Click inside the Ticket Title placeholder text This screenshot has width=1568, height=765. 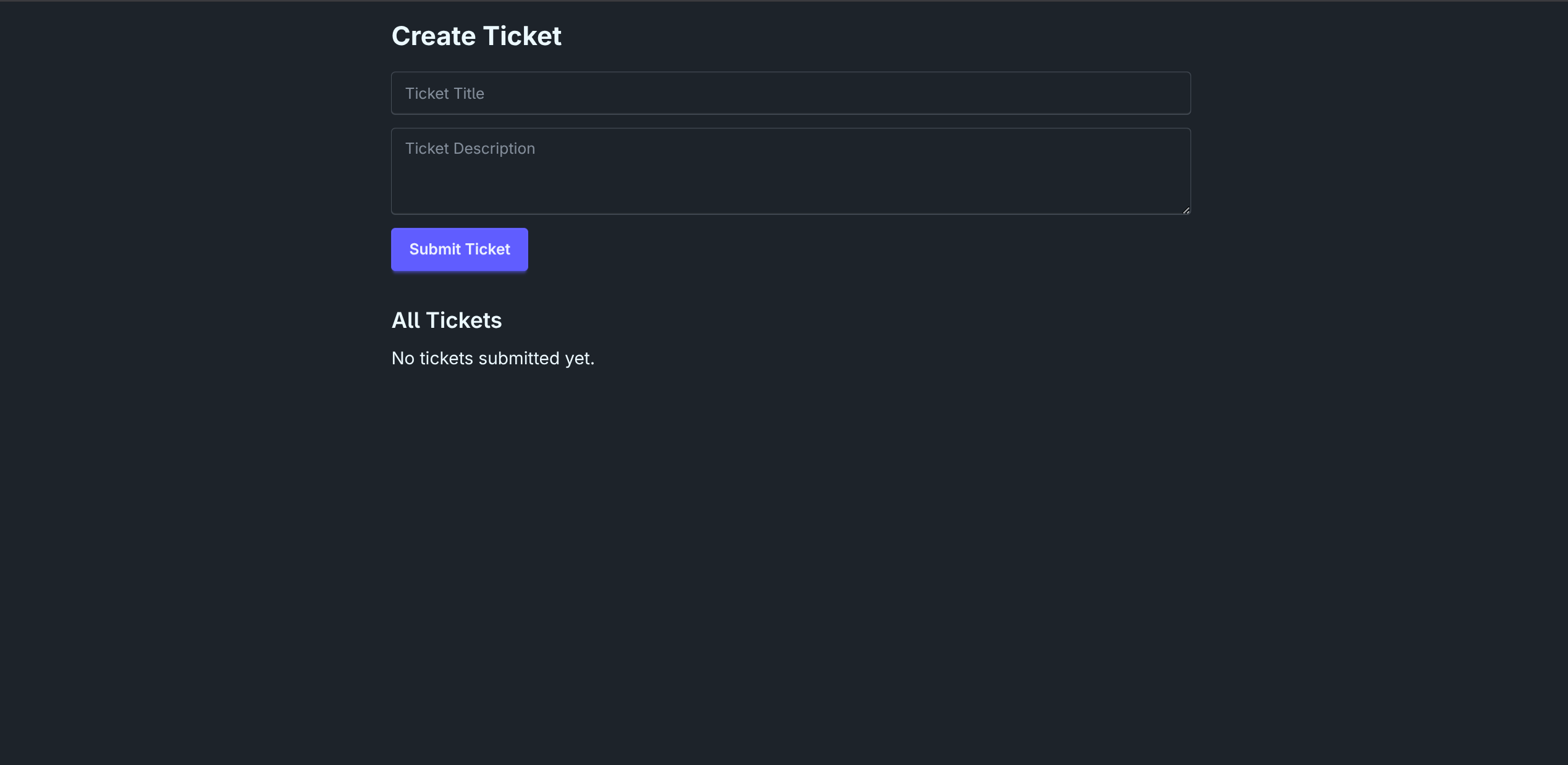pyautogui.click(x=444, y=93)
